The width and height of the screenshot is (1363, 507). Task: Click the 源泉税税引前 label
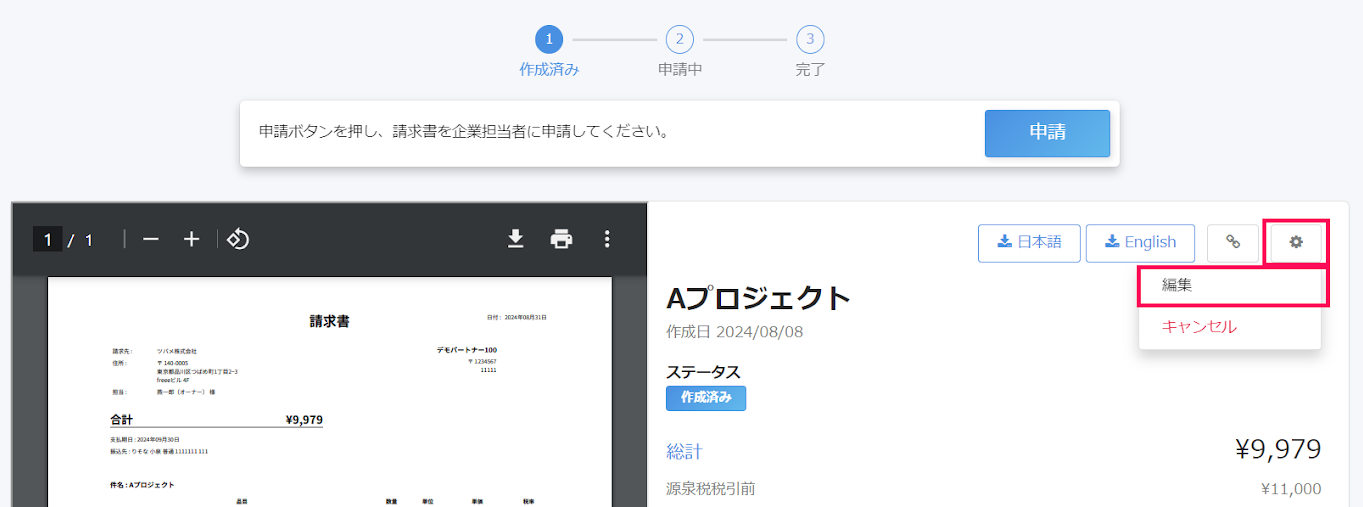click(711, 489)
